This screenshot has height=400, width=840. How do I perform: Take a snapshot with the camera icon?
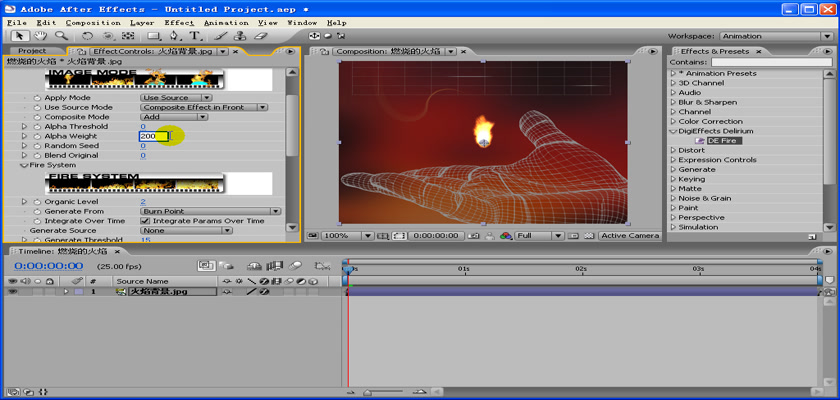pyautogui.click(x=473, y=236)
